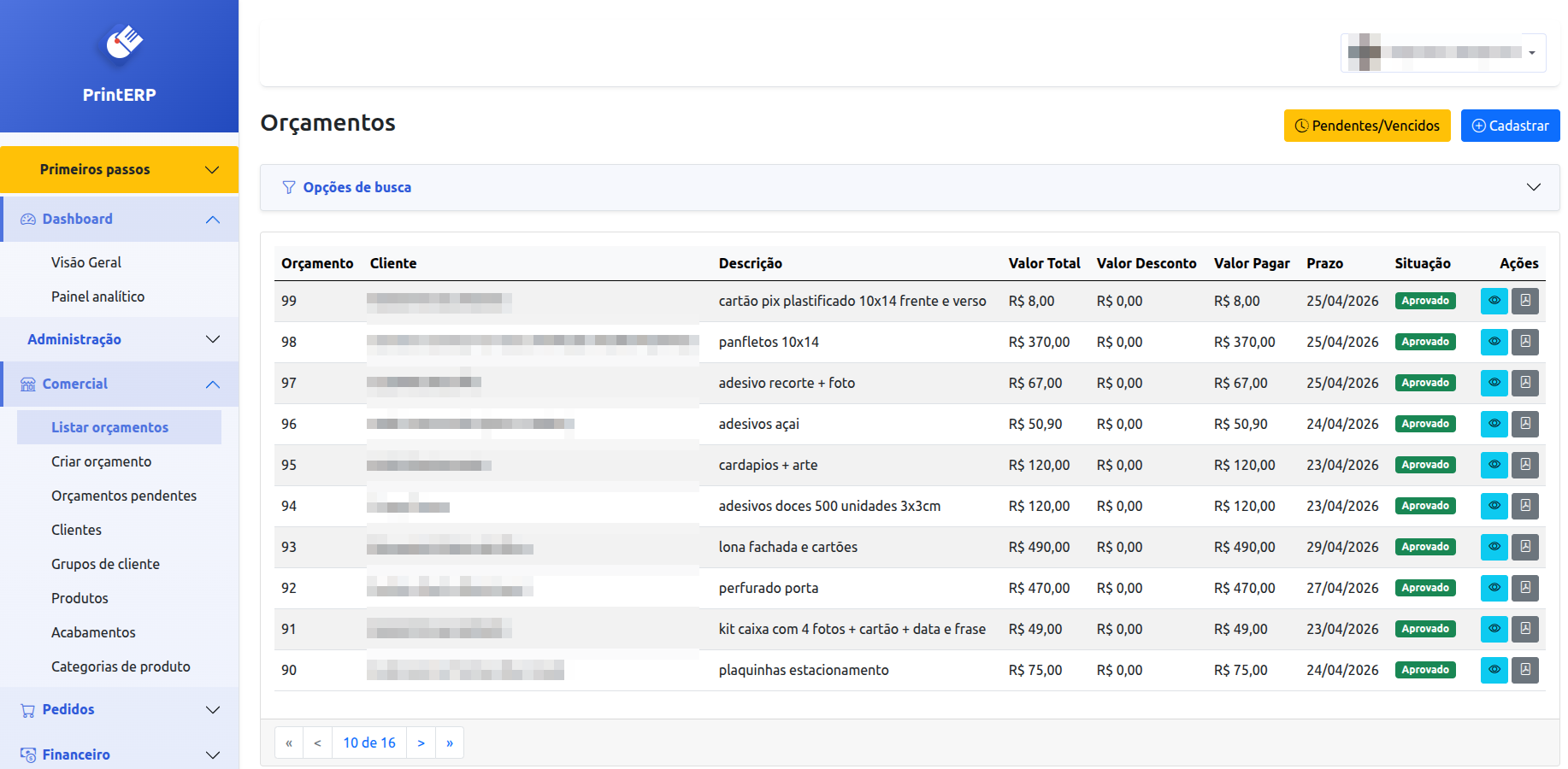This screenshot has height=769, width=1568.
Task: Open the document icon for orçamento 90
Action: pyautogui.click(x=1525, y=670)
